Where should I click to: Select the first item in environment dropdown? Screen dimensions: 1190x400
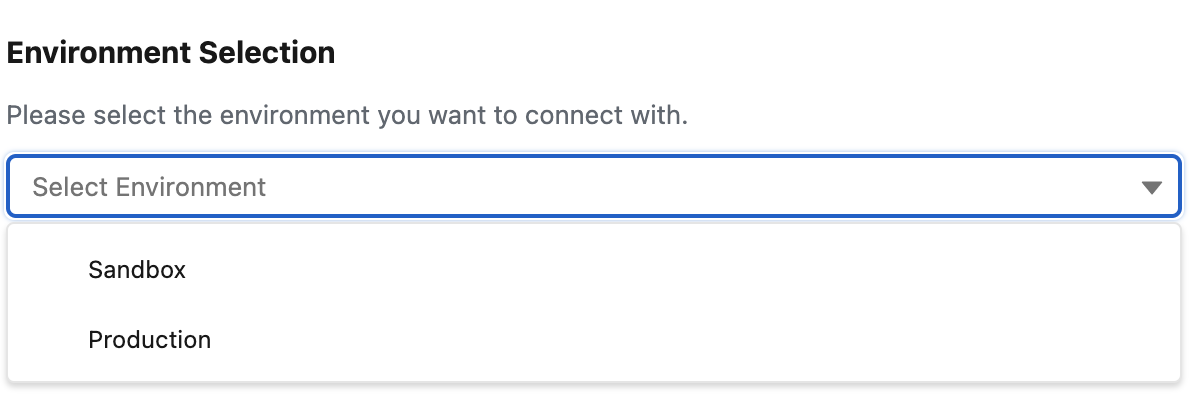pyautogui.click(x=137, y=269)
